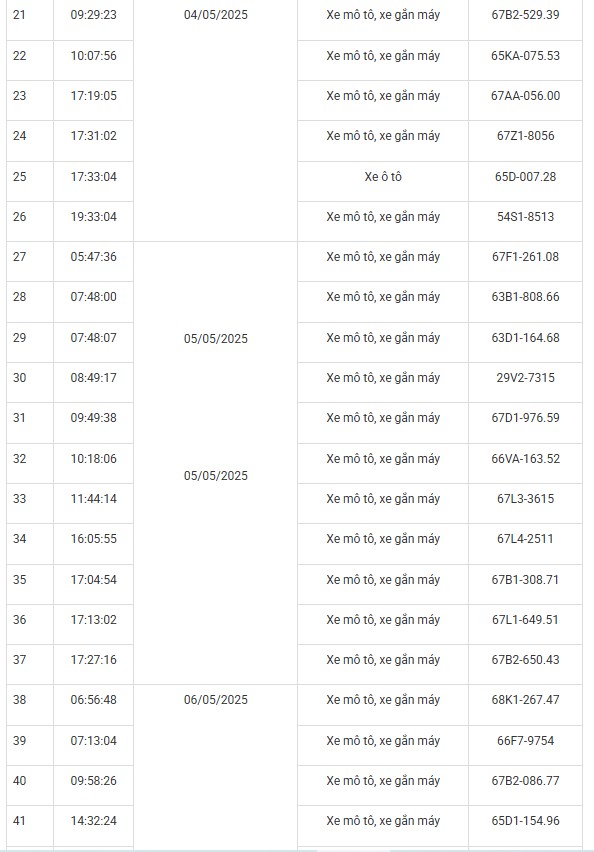The width and height of the screenshot is (594, 852).
Task: Click the 06/05/2025 date cell
Action: (216, 700)
